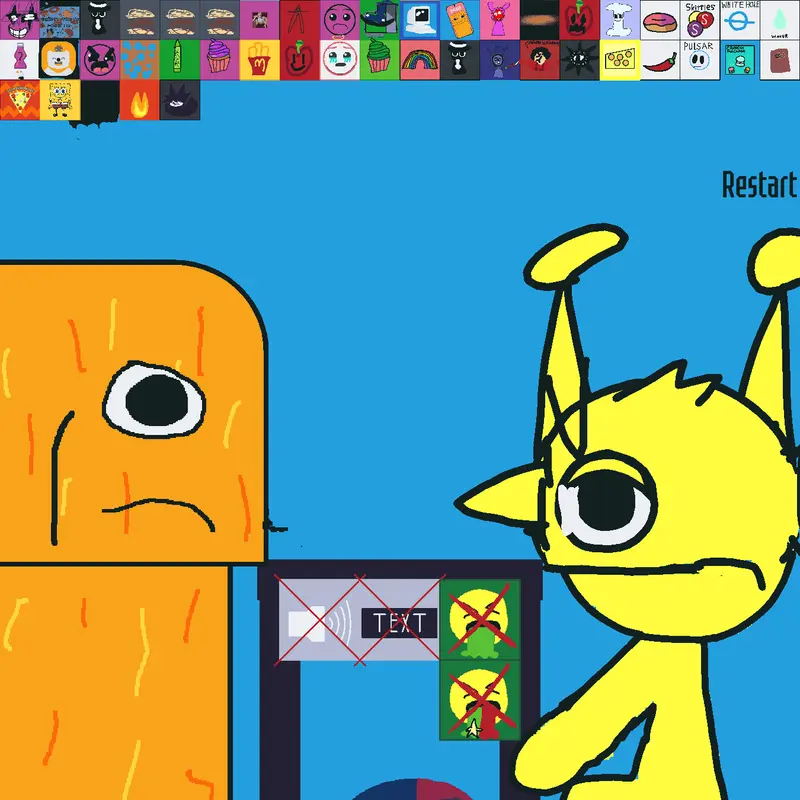This screenshot has width=800, height=800.
Task: Pick the Skittles character tile
Action: 699,20
